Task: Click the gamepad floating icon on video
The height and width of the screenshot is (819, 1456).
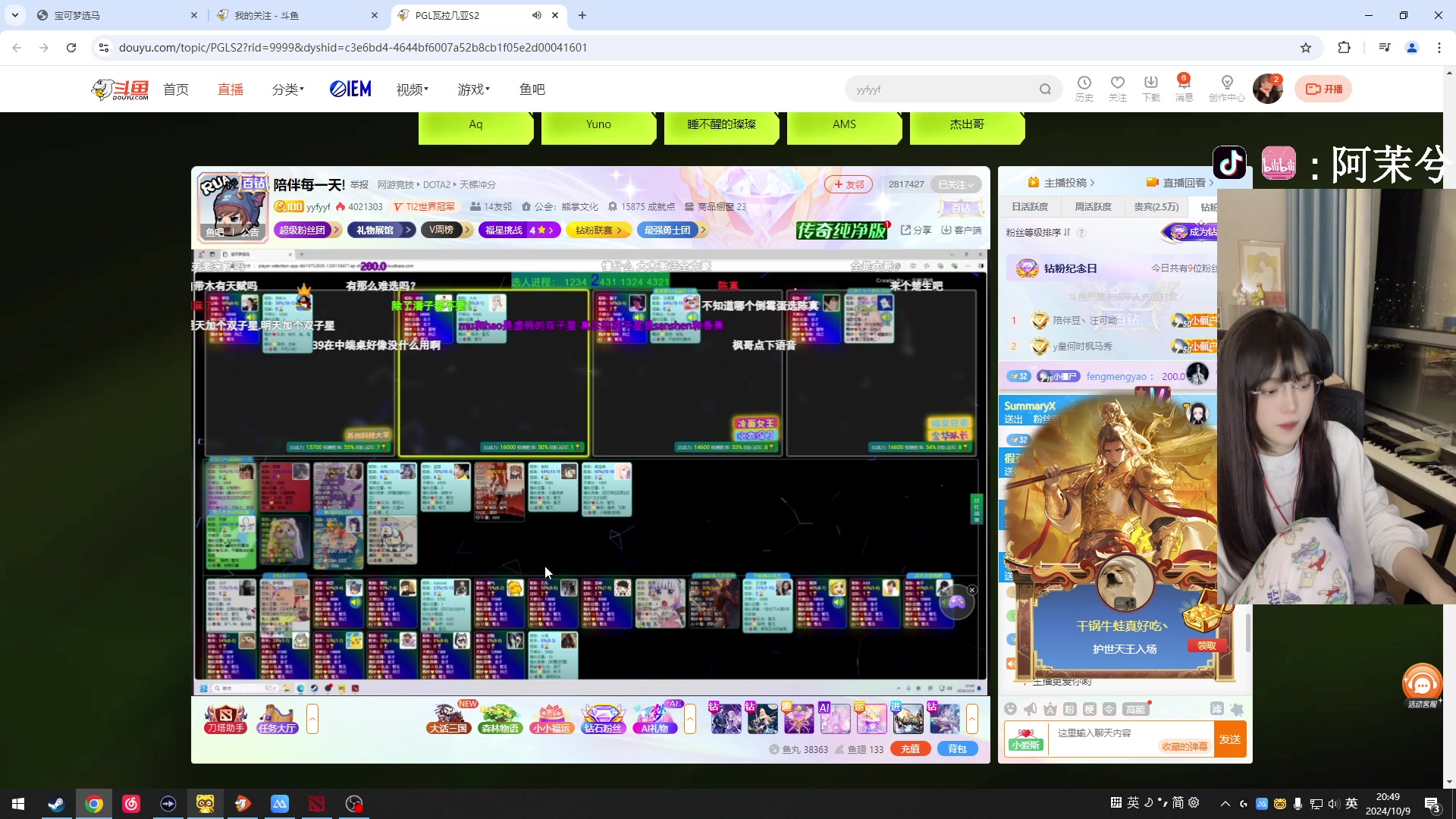Action: pyautogui.click(x=957, y=603)
